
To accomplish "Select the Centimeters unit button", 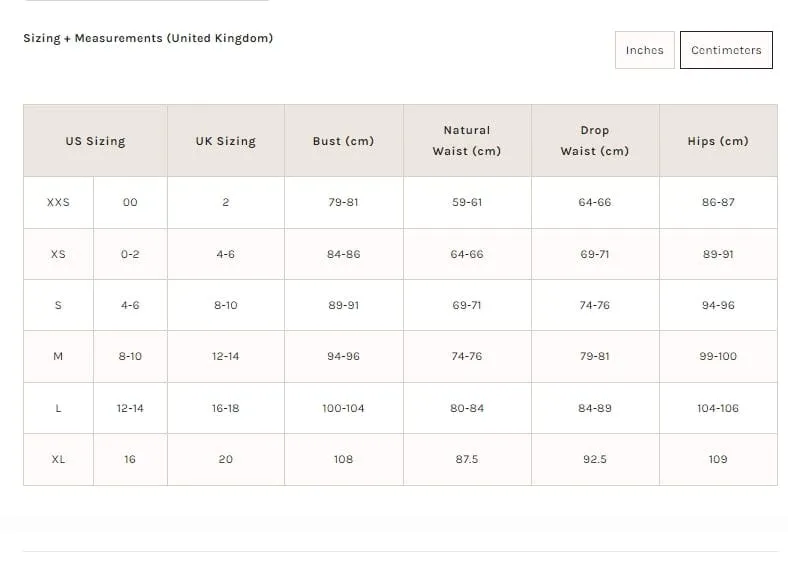I will pos(726,50).
